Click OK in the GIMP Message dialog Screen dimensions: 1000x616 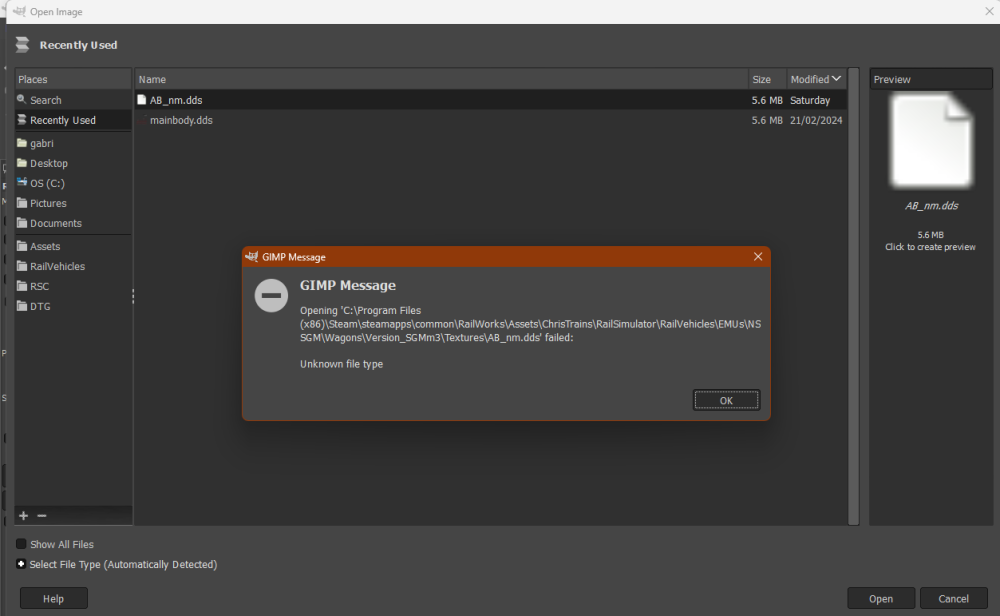726,400
